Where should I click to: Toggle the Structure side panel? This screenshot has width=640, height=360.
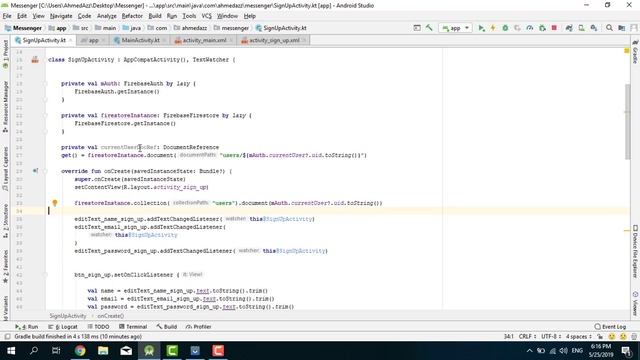(x=5, y=221)
